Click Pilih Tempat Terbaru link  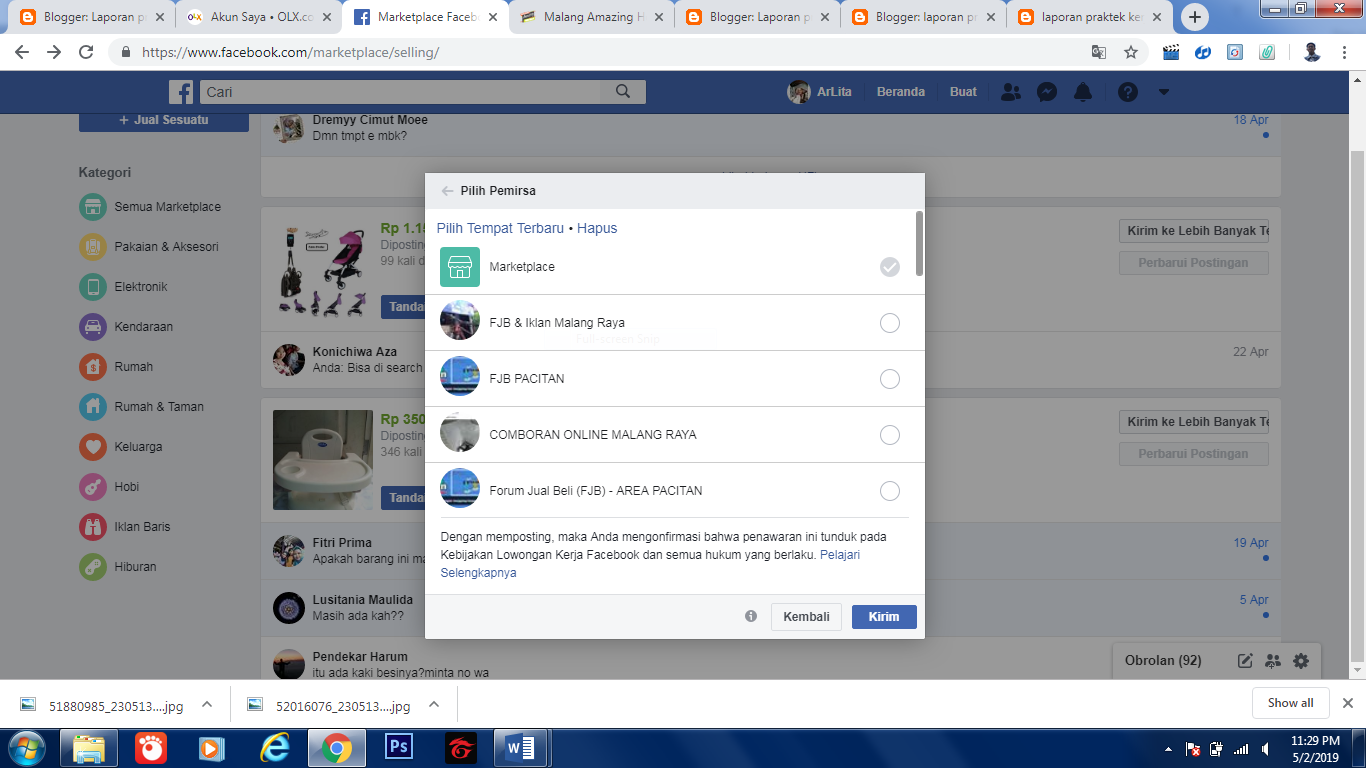coord(500,228)
